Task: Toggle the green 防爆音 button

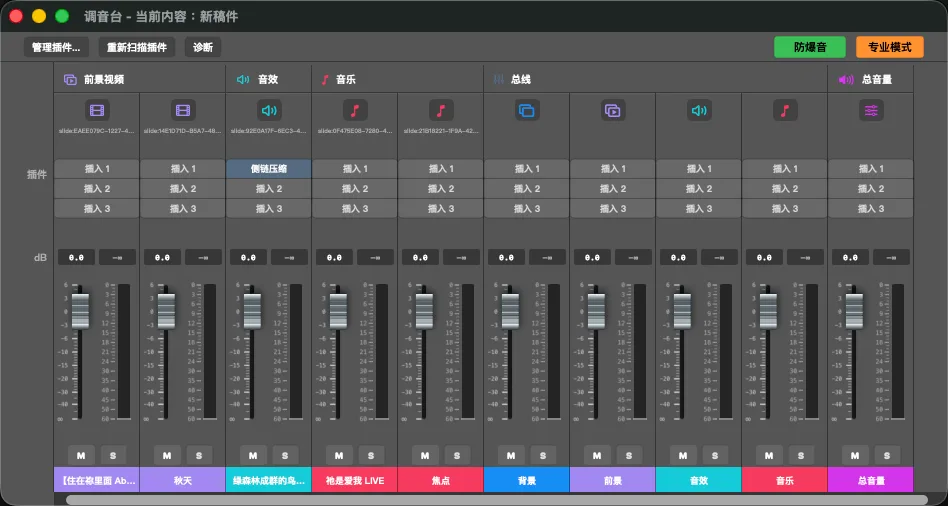Action: click(810, 47)
